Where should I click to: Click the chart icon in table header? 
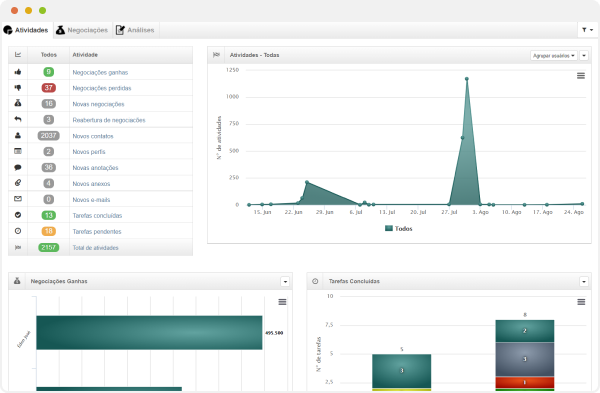(18, 55)
